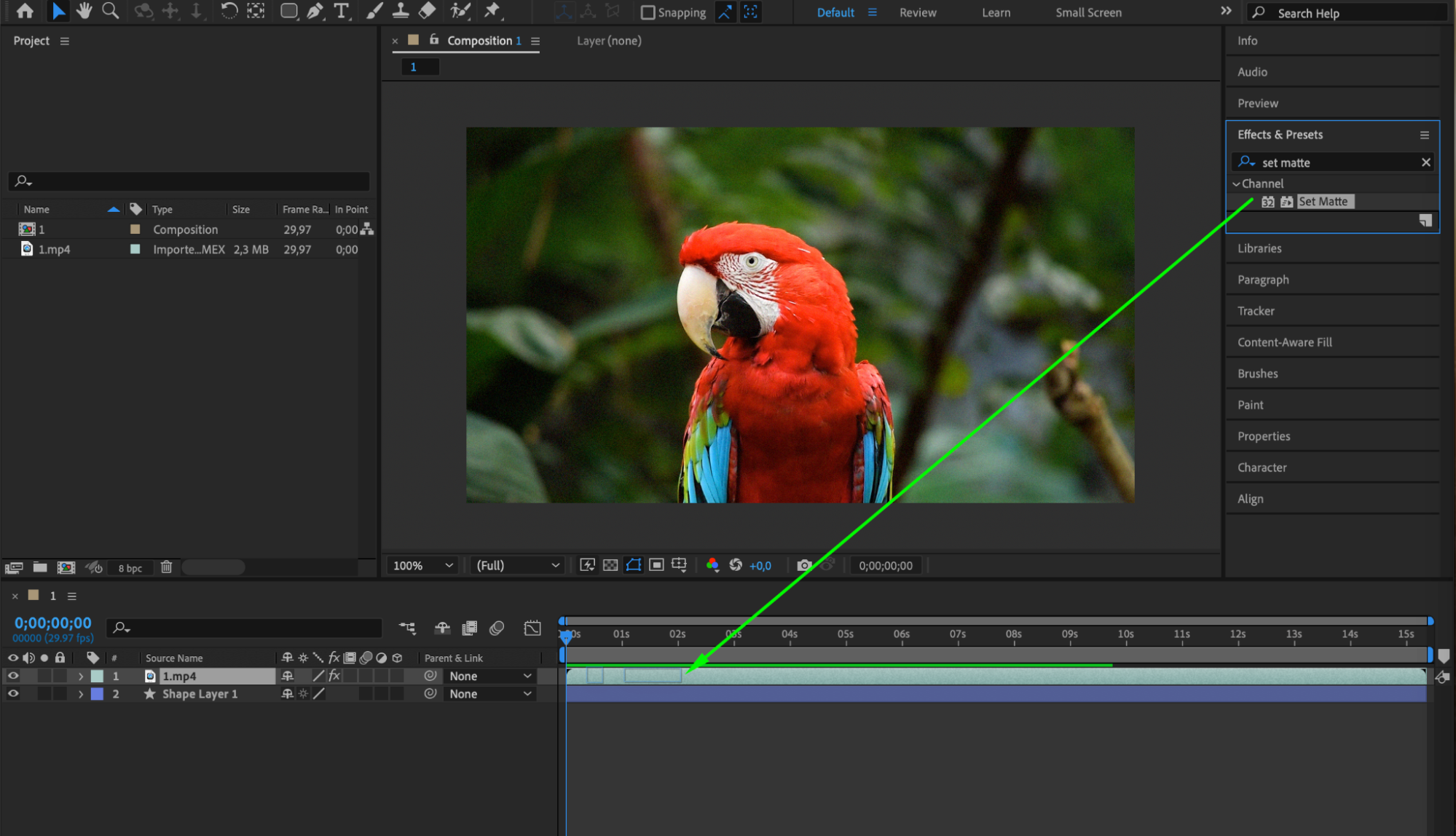Viewport: 1456px width, 836px height.
Task: Select the Puppet Pin tool
Action: (x=492, y=11)
